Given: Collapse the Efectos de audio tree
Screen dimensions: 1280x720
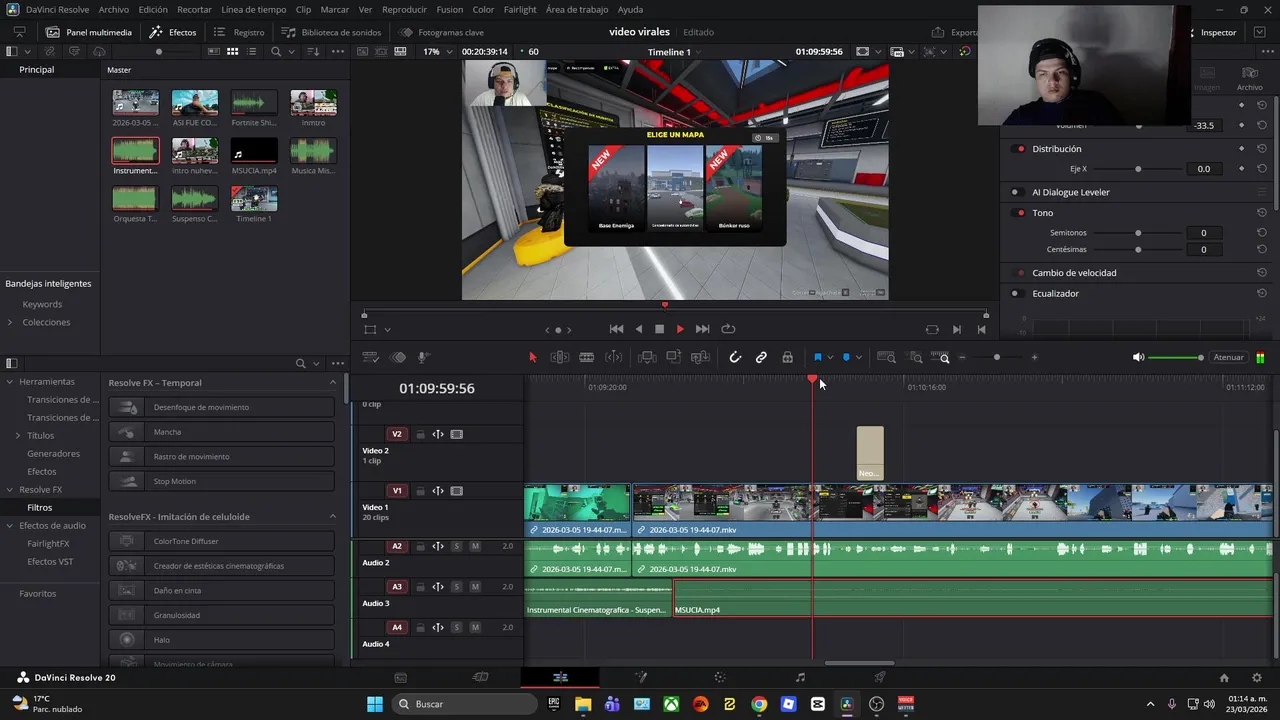Looking at the screenshot, I should (x=10, y=526).
